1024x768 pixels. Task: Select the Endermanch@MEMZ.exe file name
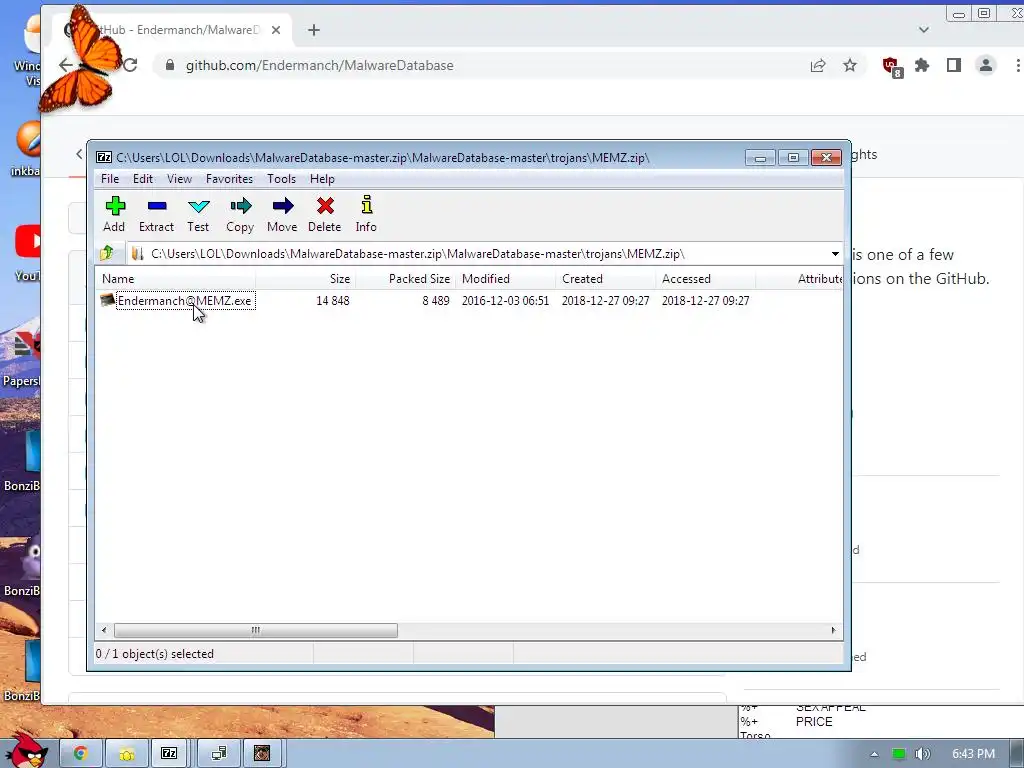coord(185,300)
